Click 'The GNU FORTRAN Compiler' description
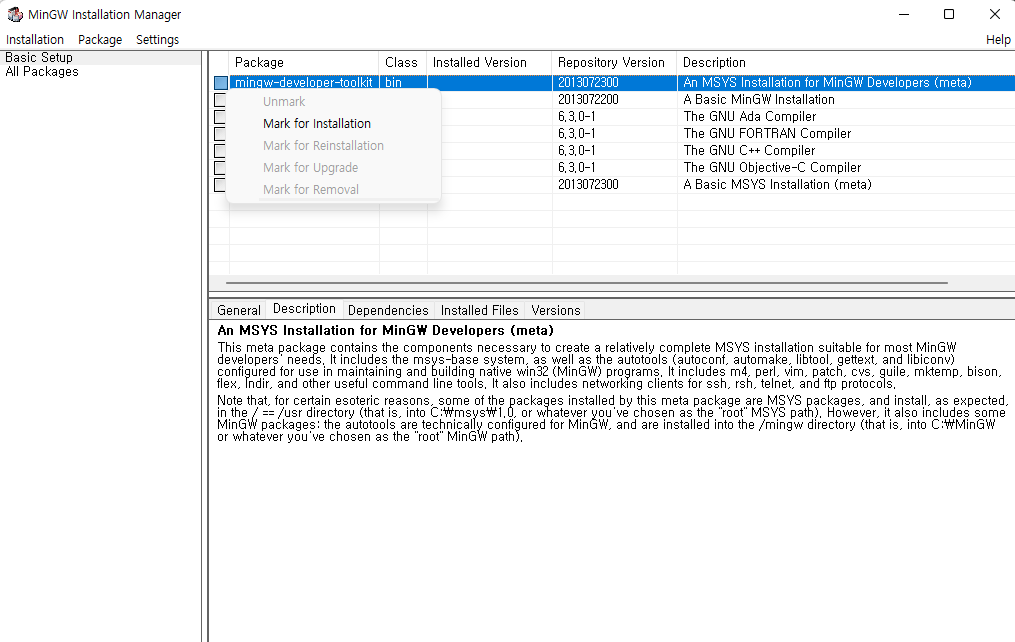Viewport: 1015px width, 642px height. [x=767, y=133]
